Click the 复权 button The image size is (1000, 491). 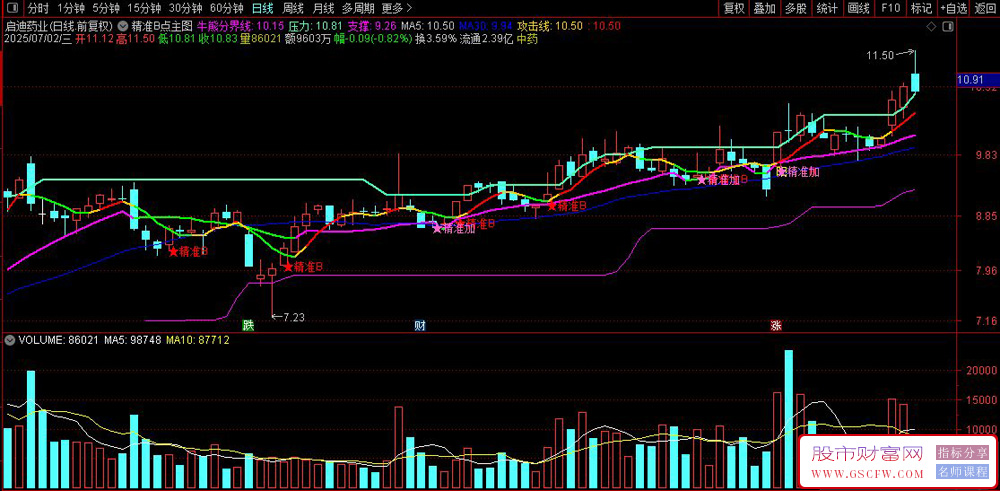pos(734,8)
